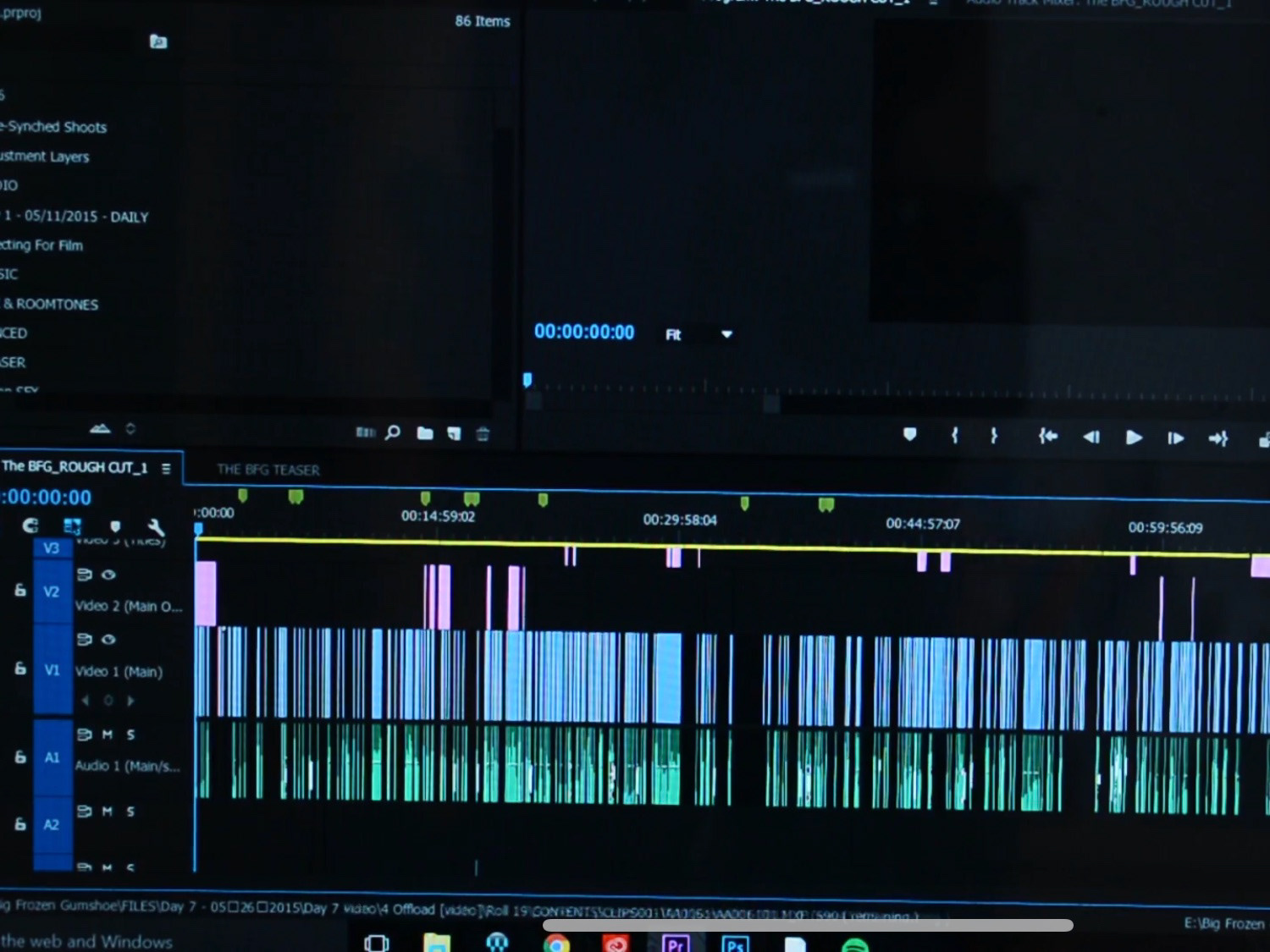Create a New Bin in Project panel
This screenshot has width=1270, height=952.
click(425, 433)
